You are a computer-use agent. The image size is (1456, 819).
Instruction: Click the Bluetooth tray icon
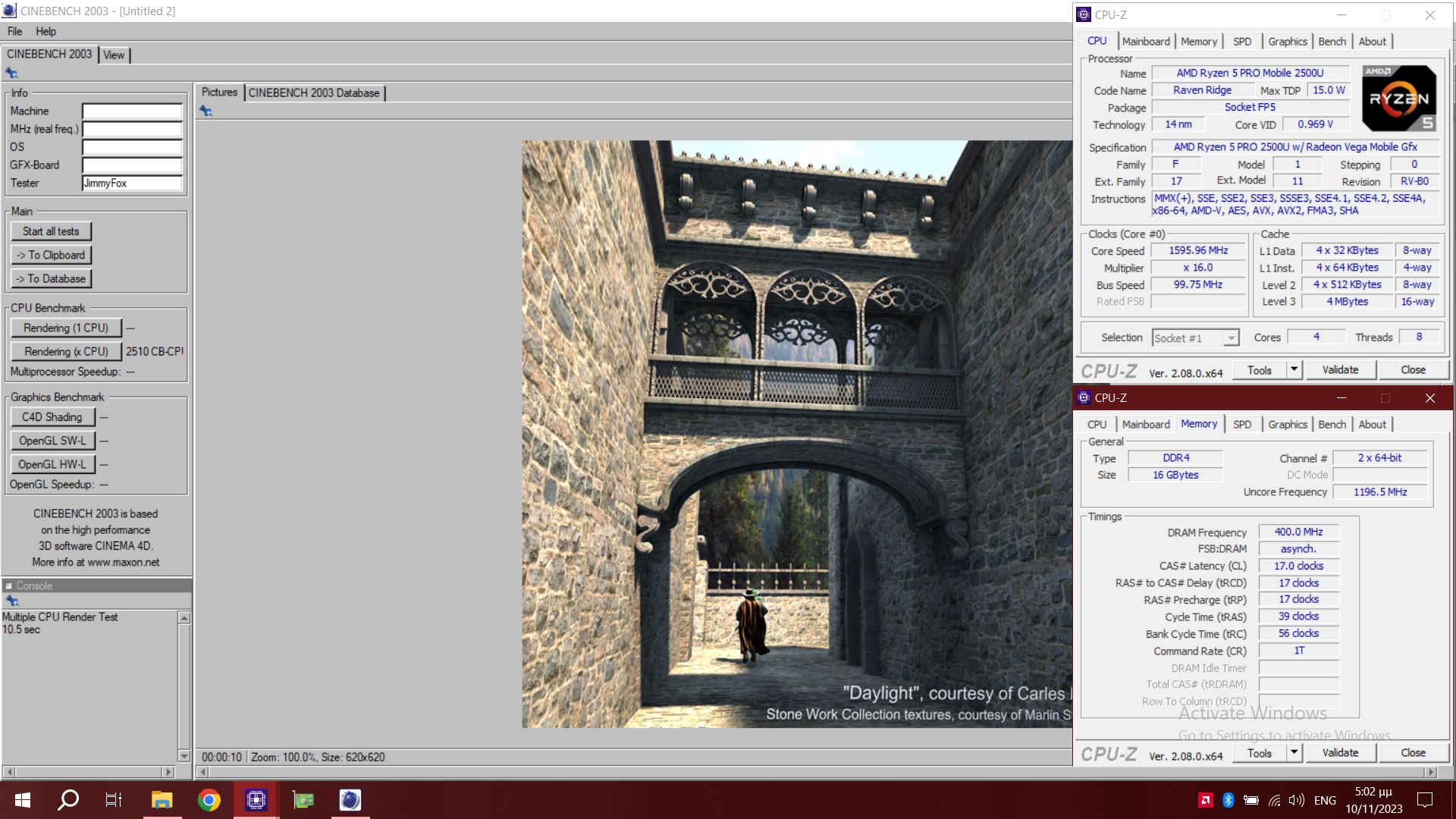[1228, 800]
